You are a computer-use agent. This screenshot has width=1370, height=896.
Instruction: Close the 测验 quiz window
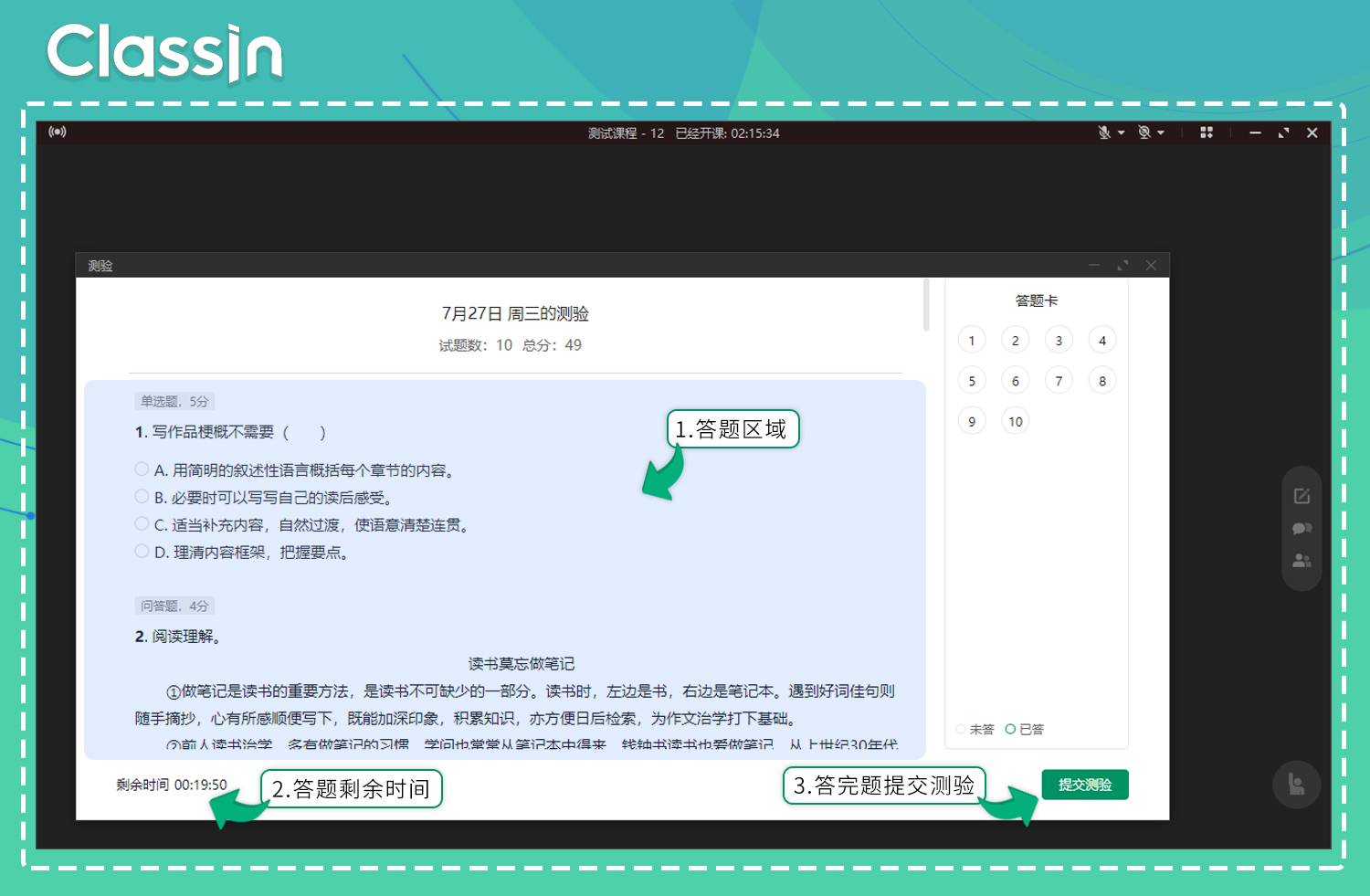[x=1151, y=265]
